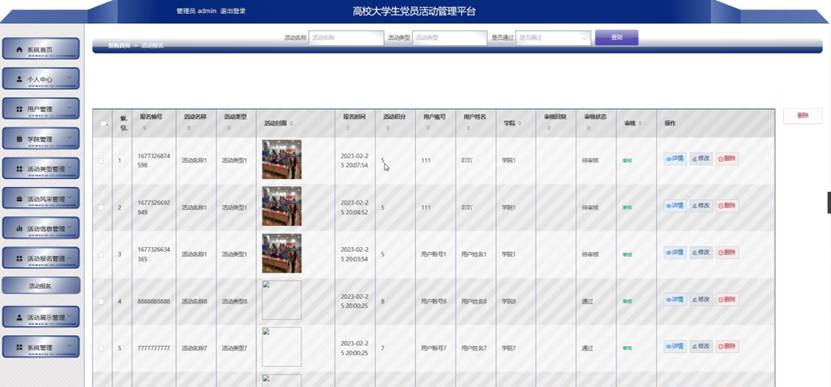The image size is (831, 387).
Task: Click the green 审核 tag in row 4
Action: click(x=627, y=301)
